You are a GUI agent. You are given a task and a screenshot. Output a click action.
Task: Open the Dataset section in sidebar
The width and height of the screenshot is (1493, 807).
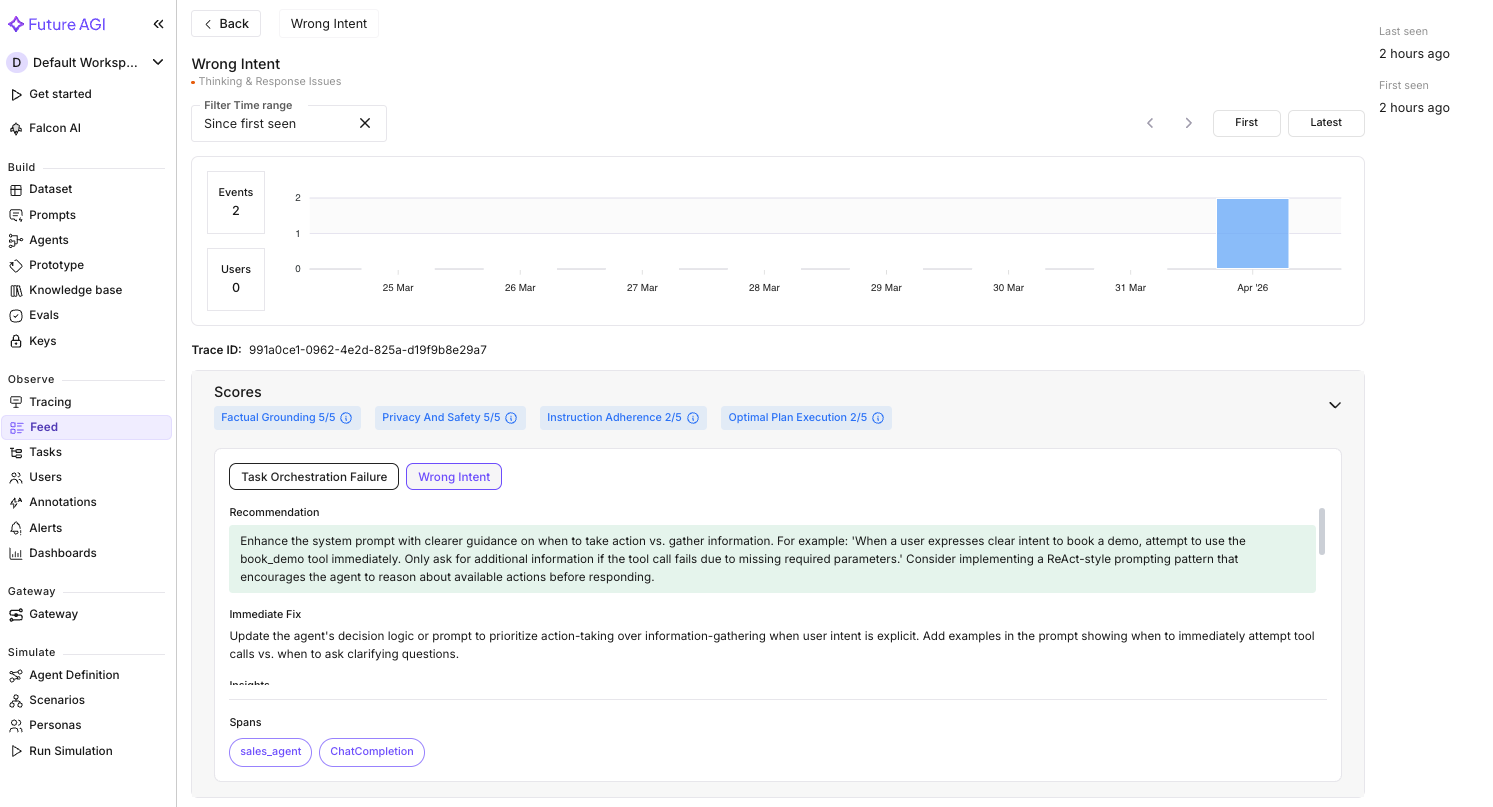pos(51,189)
